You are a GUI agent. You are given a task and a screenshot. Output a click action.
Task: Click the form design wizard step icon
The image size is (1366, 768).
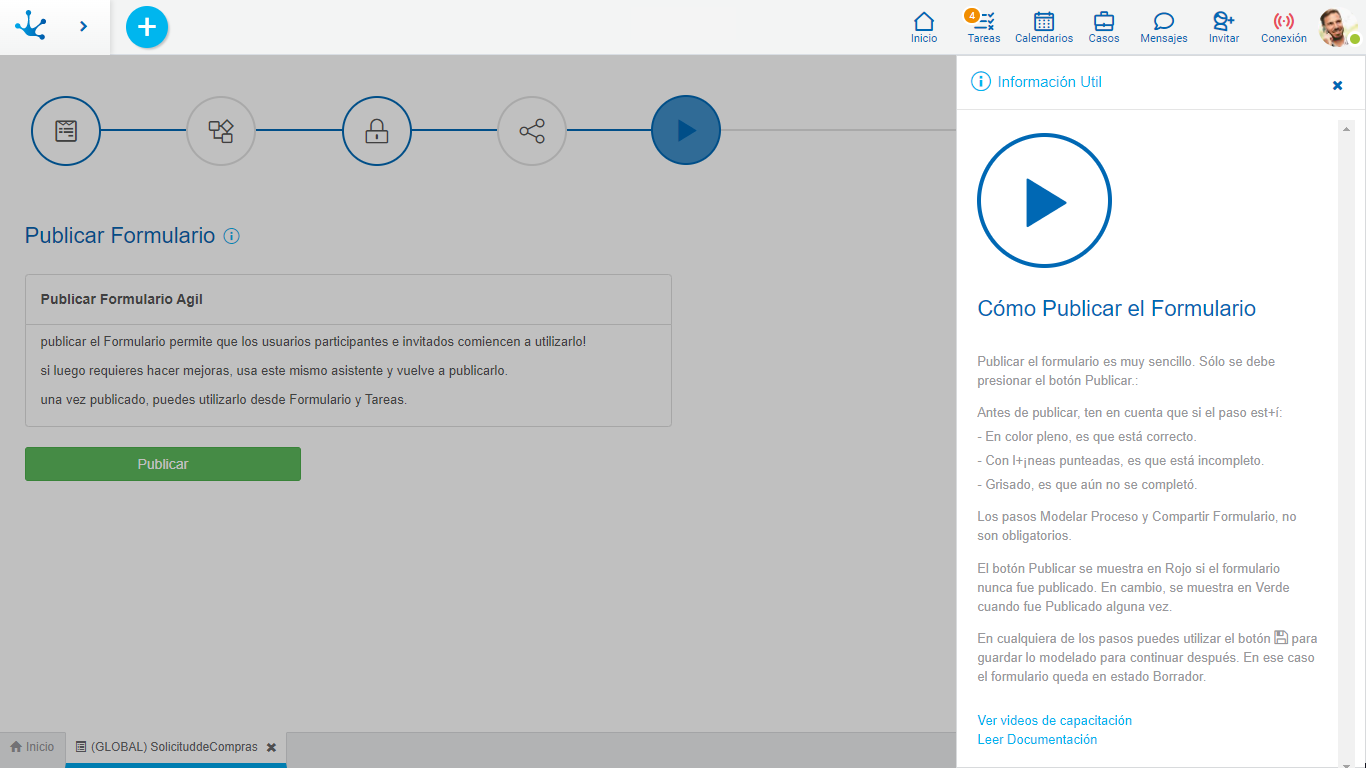(x=66, y=131)
